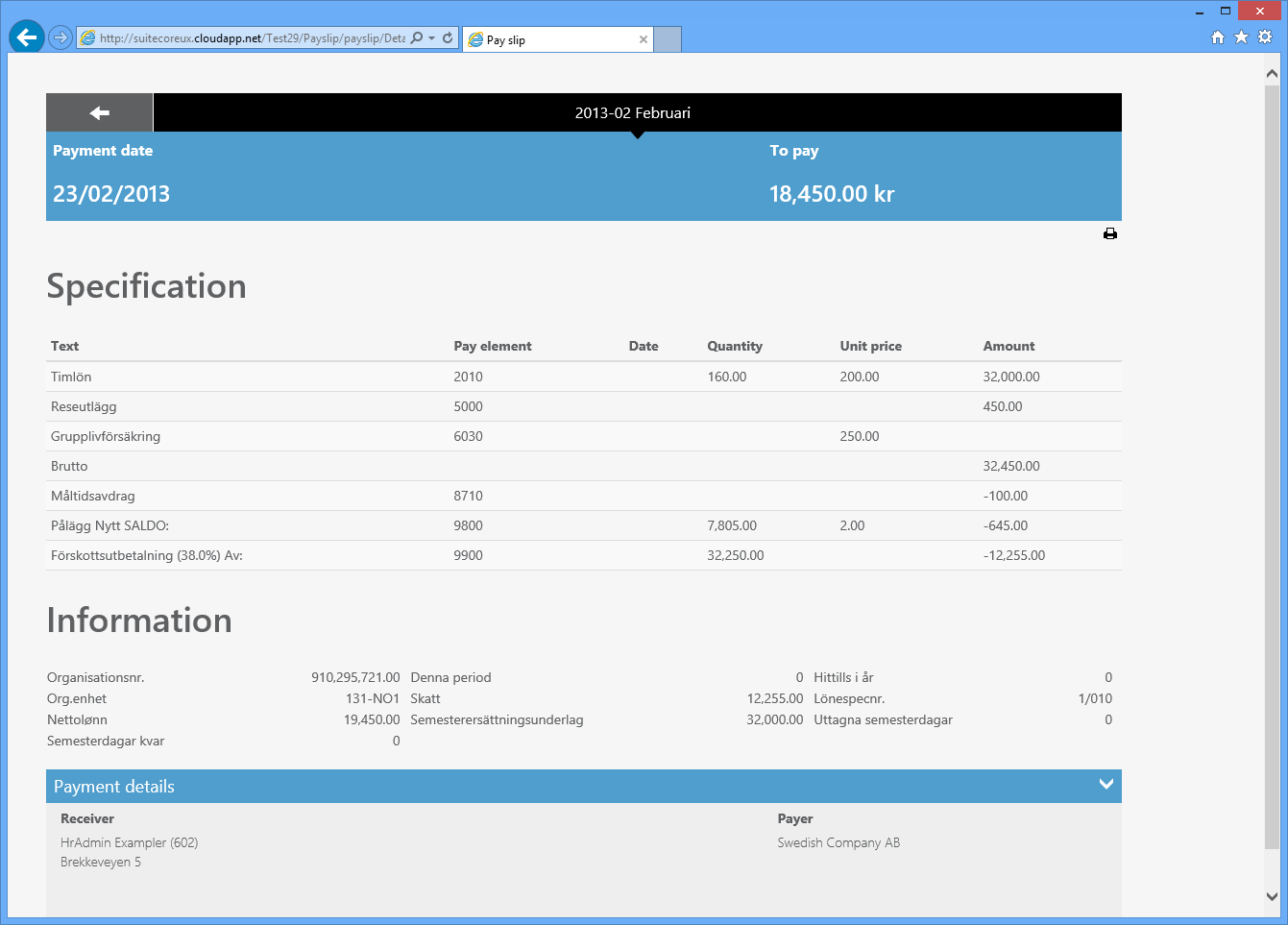Open the address bar dropdown arrow
The image size is (1288, 925).
click(432, 38)
